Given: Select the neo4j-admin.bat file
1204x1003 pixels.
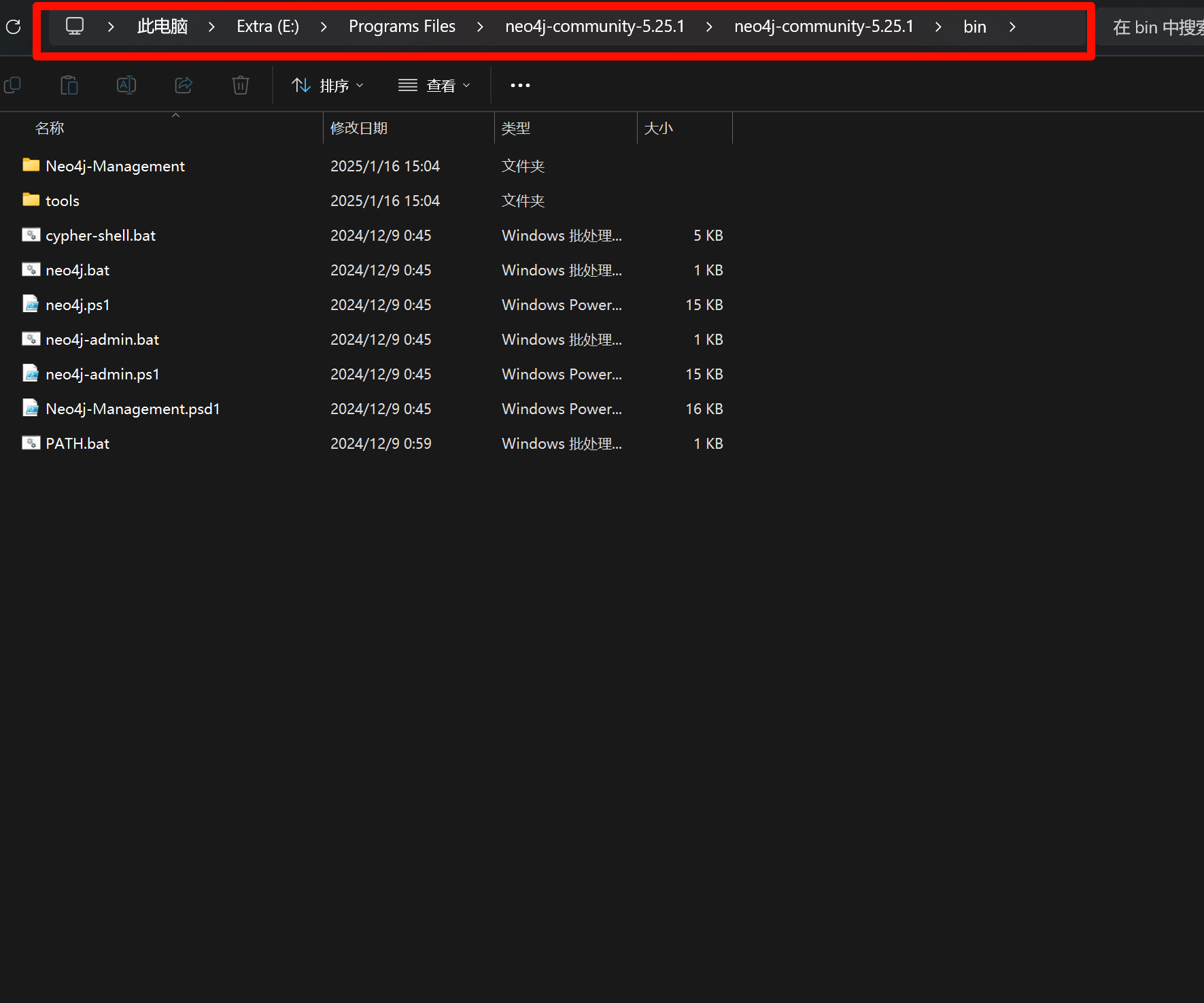Looking at the screenshot, I should coord(102,339).
